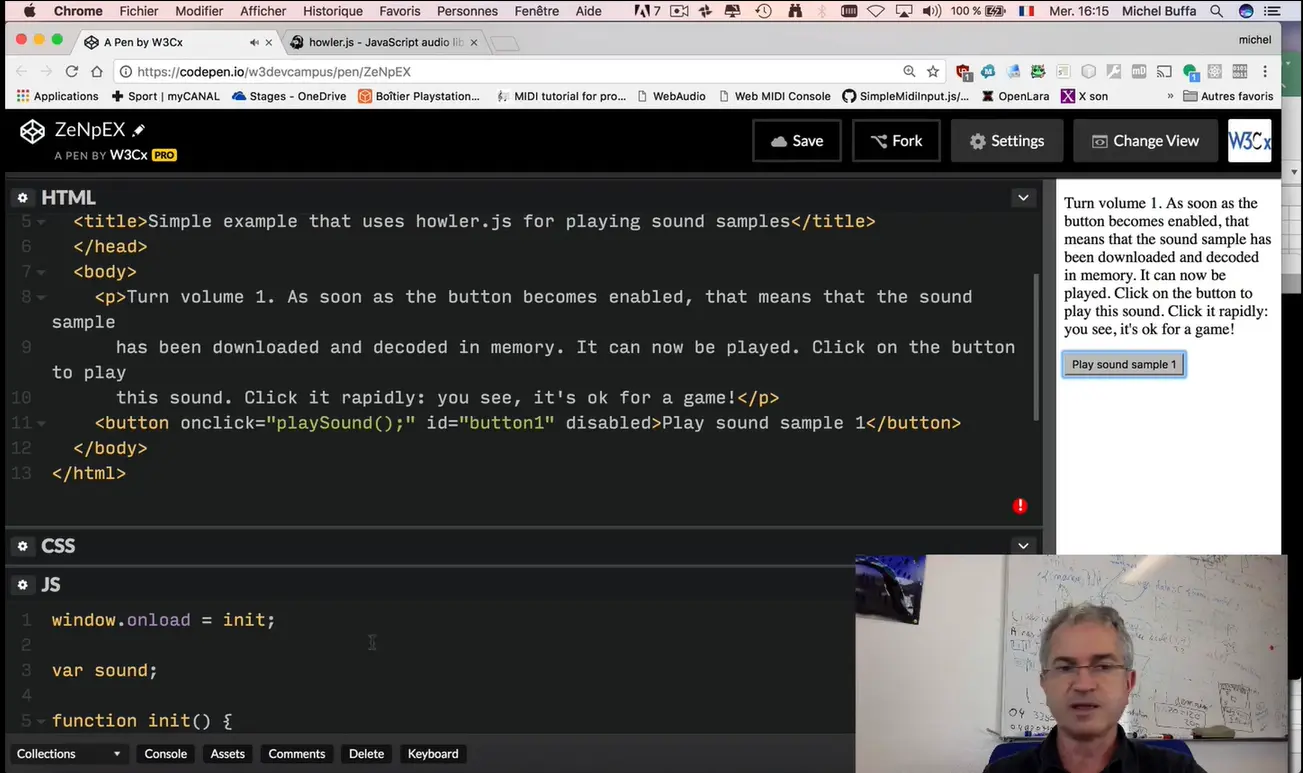1303x773 pixels.
Task: Mute audio on A Pen by W3Cx tab
Action: pos(253,42)
